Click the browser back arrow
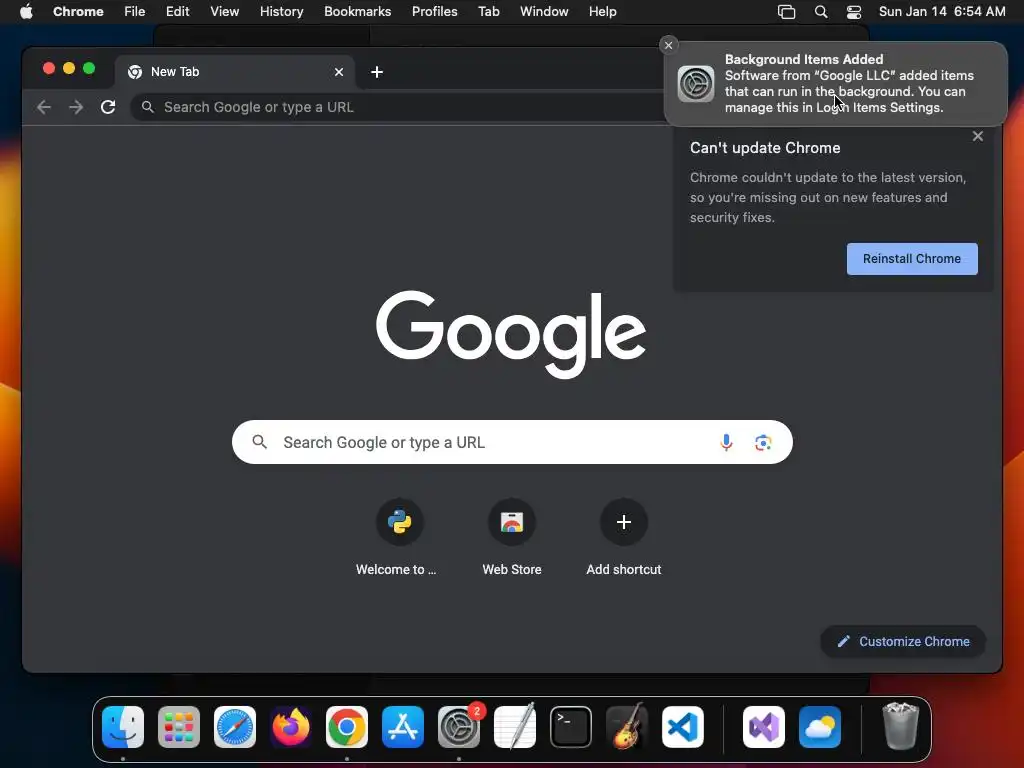Screen dimensions: 1024x768 (44, 107)
